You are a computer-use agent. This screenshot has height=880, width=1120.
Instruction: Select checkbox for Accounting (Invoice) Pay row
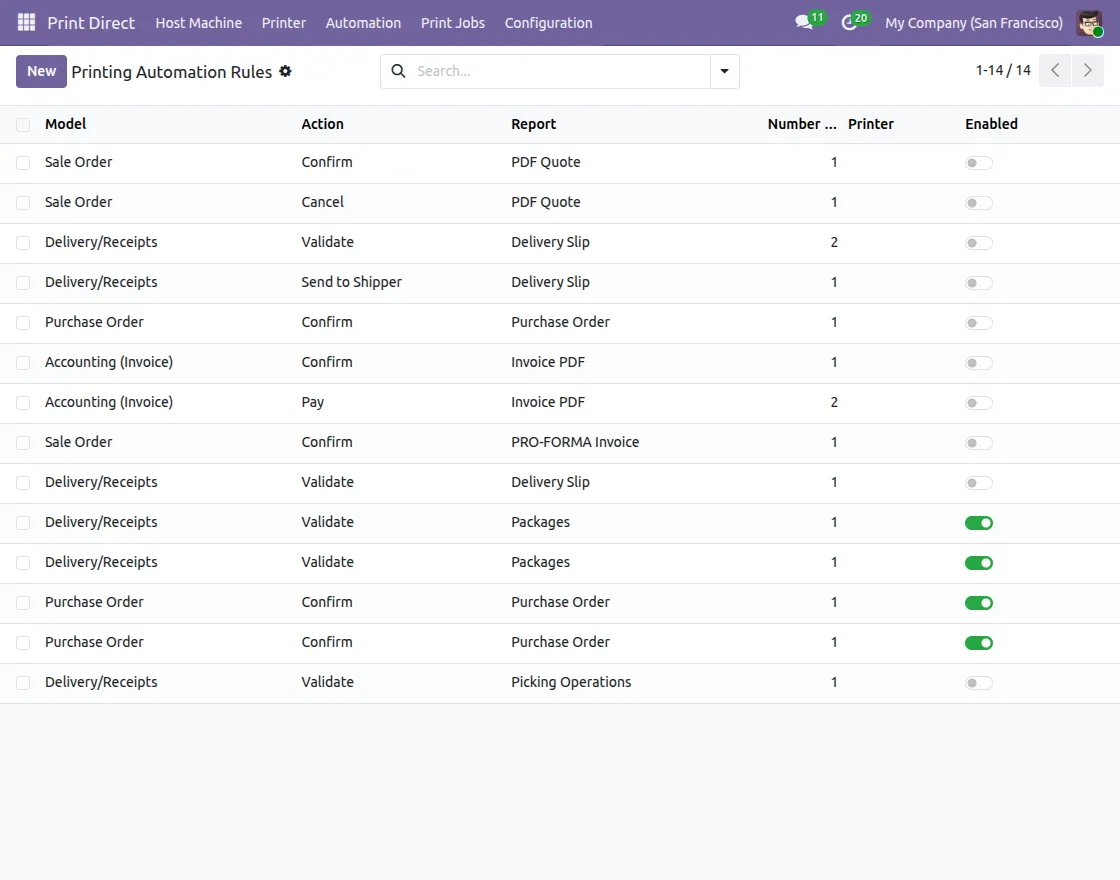tap(23, 403)
